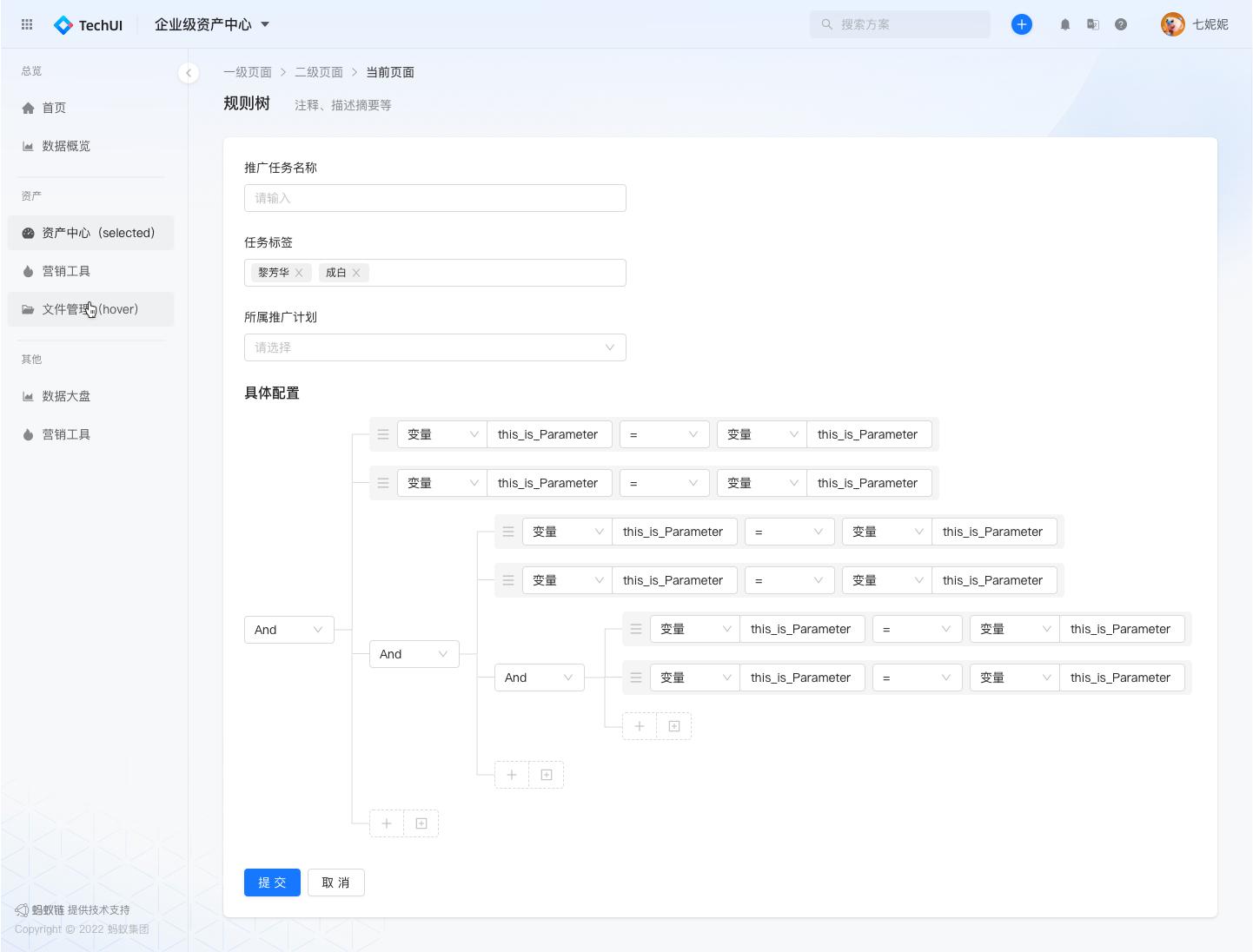Collapse the left sidebar with the chevron
This screenshot has width=1253, height=952.
click(x=189, y=73)
